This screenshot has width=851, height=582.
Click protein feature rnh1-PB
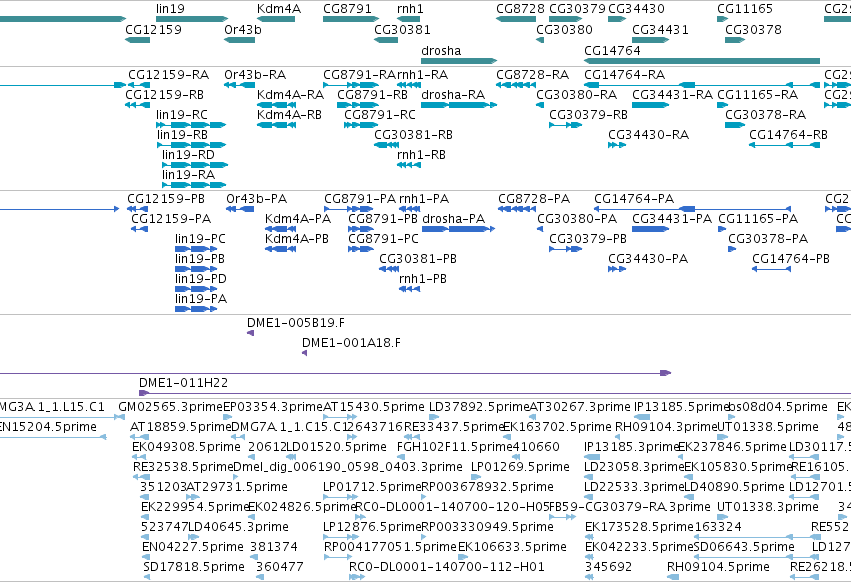(409, 289)
